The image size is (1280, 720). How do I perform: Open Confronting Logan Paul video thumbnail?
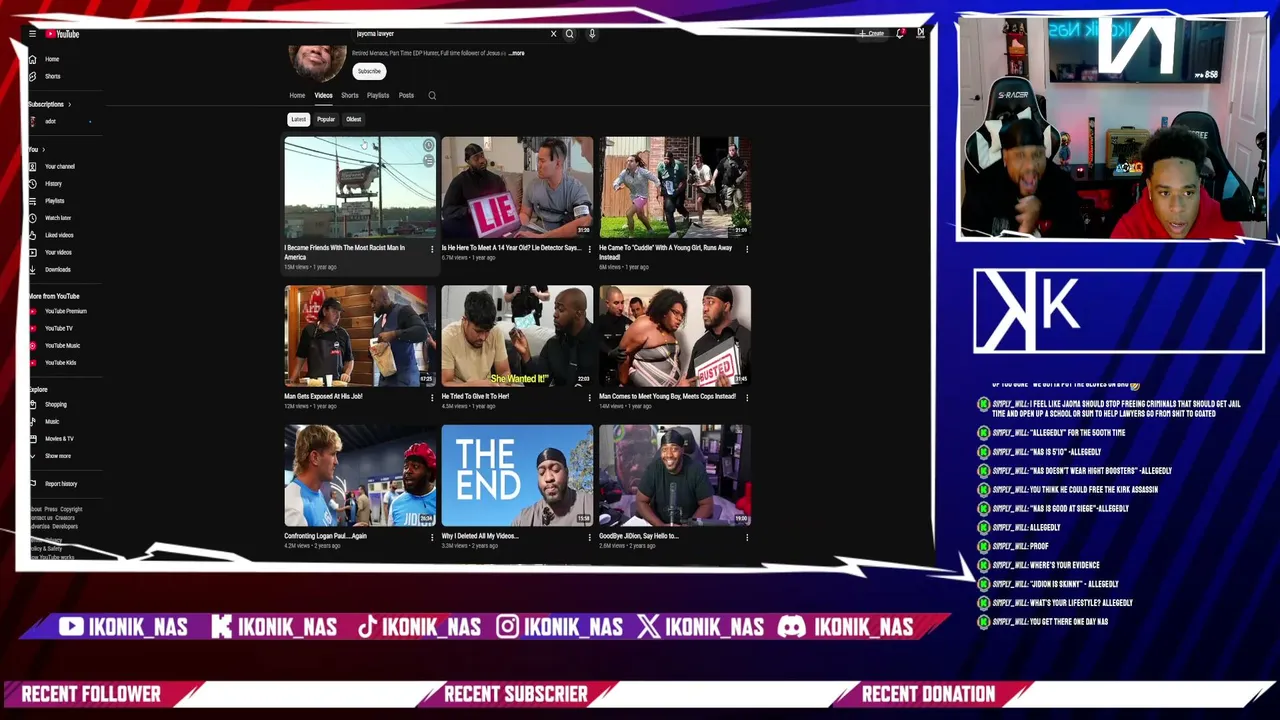coord(360,476)
